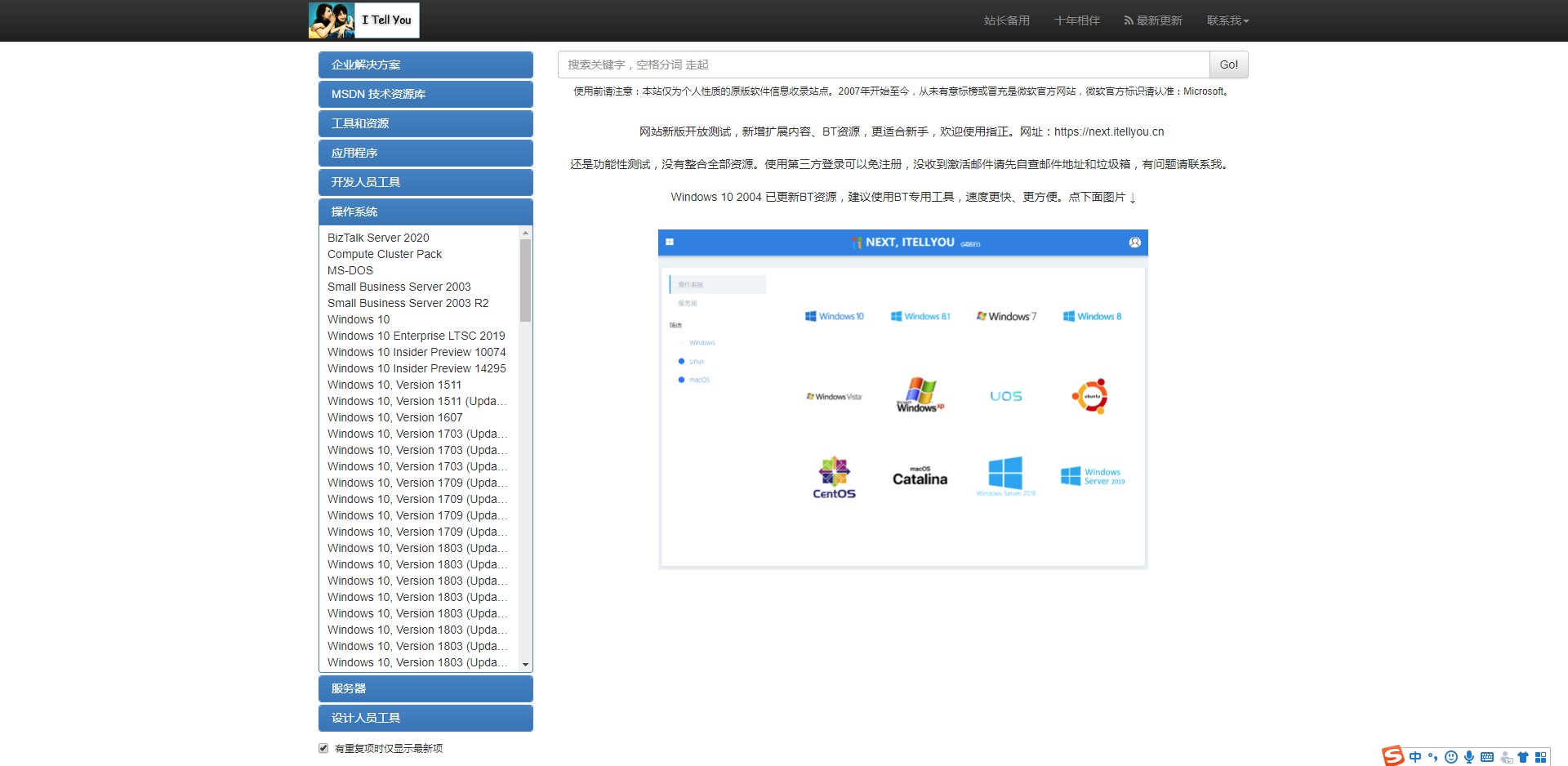The height and width of the screenshot is (766, 1568).
Task: Expand the 企业解决方案 panel
Action: coord(425,65)
